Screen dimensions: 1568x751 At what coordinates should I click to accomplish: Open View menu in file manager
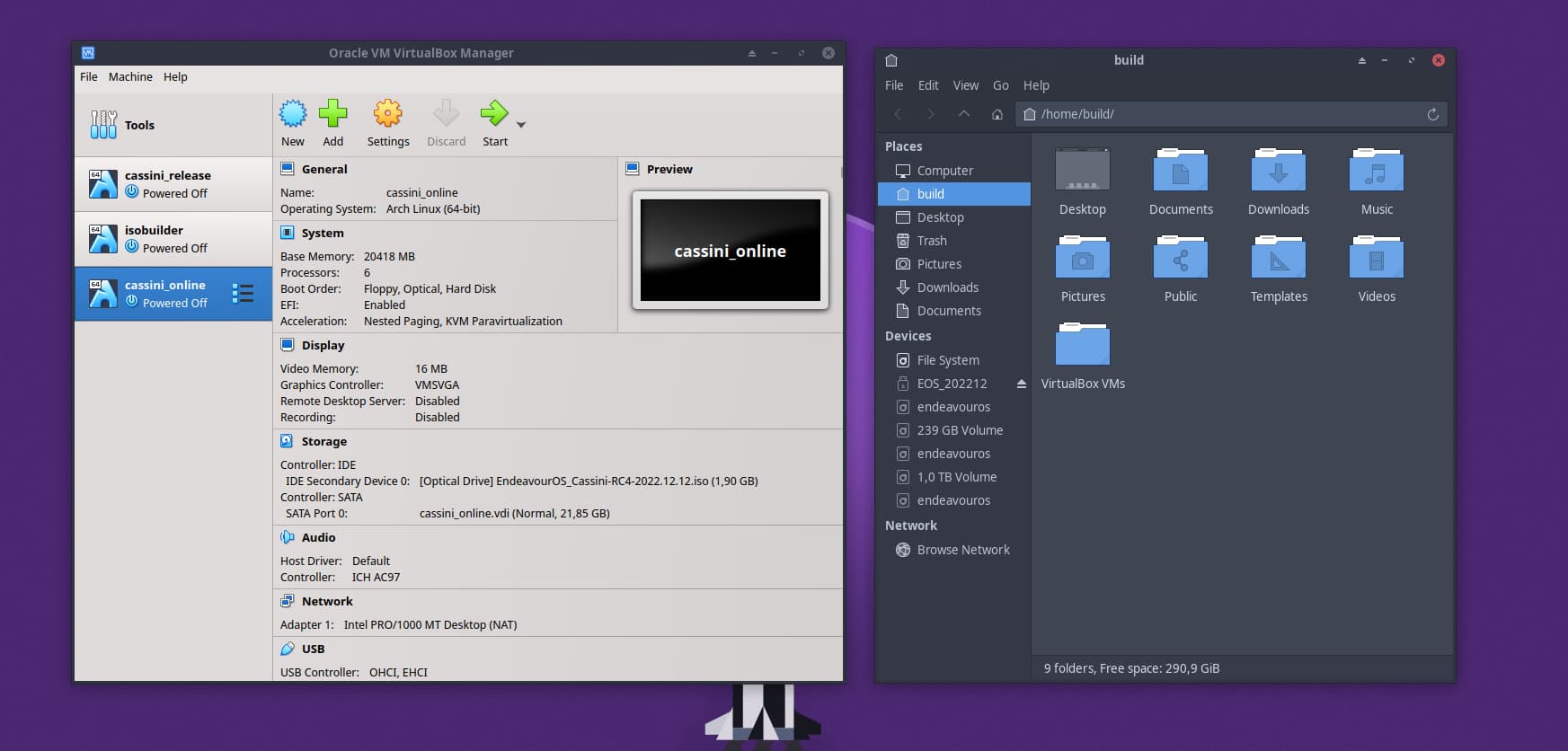pos(966,85)
